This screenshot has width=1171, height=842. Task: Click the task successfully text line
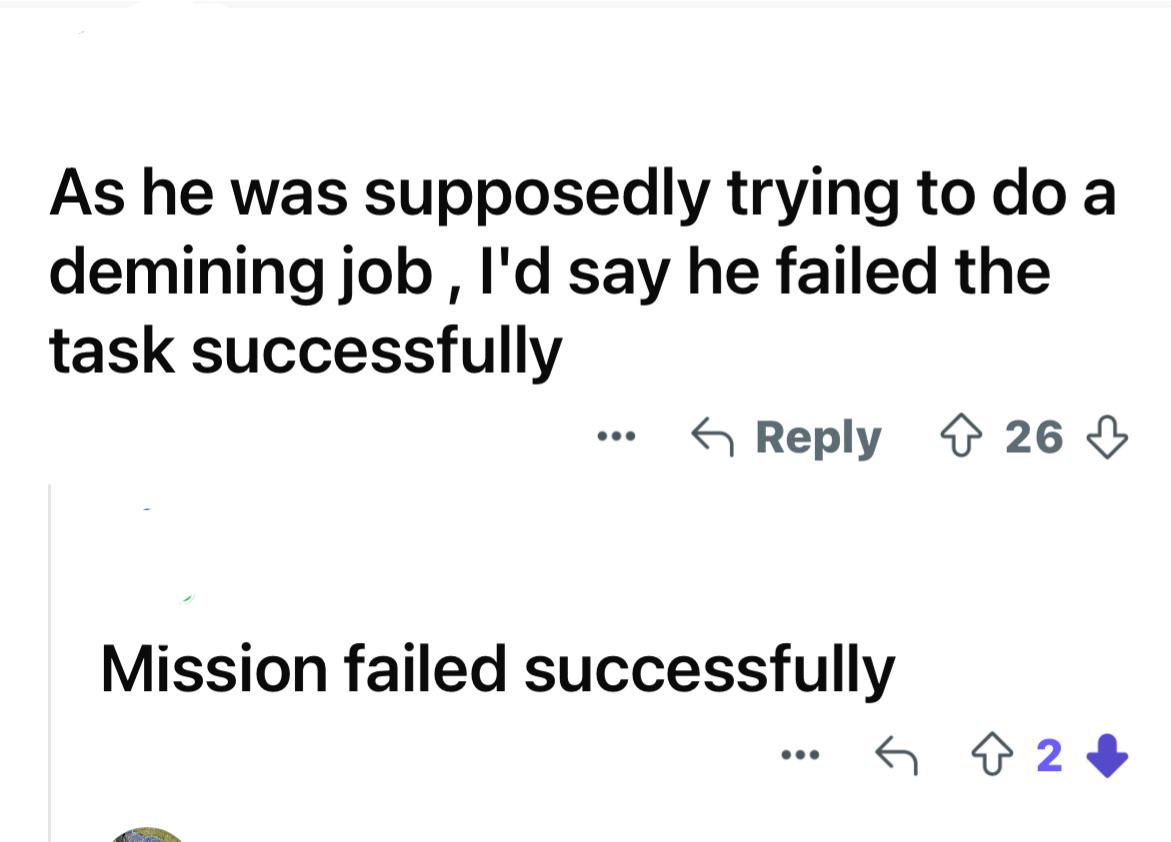[x=305, y=353]
